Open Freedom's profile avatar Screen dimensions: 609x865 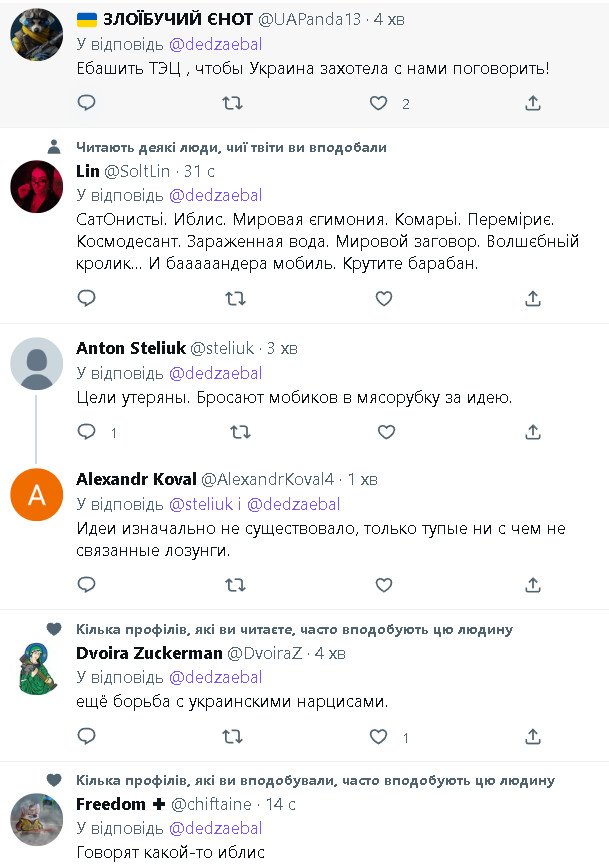(36, 818)
